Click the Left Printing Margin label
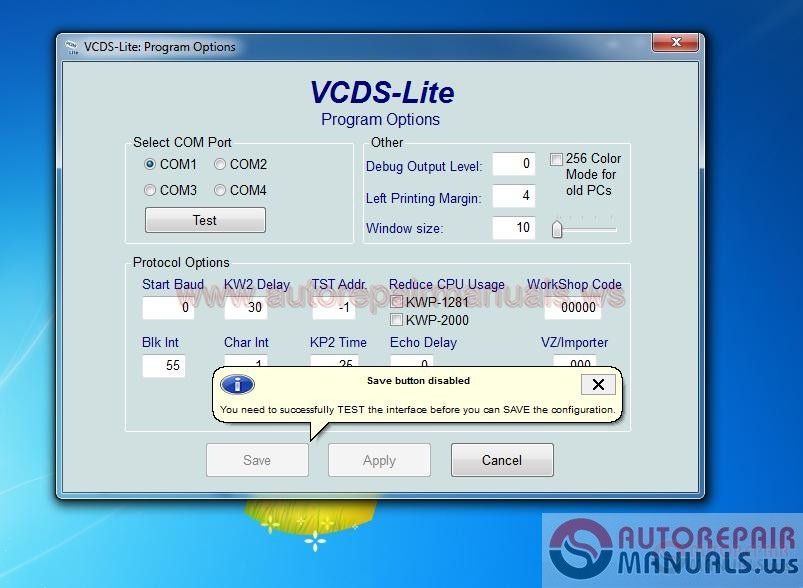The height and width of the screenshot is (588, 803). pyautogui.click(x=424, y=198)
